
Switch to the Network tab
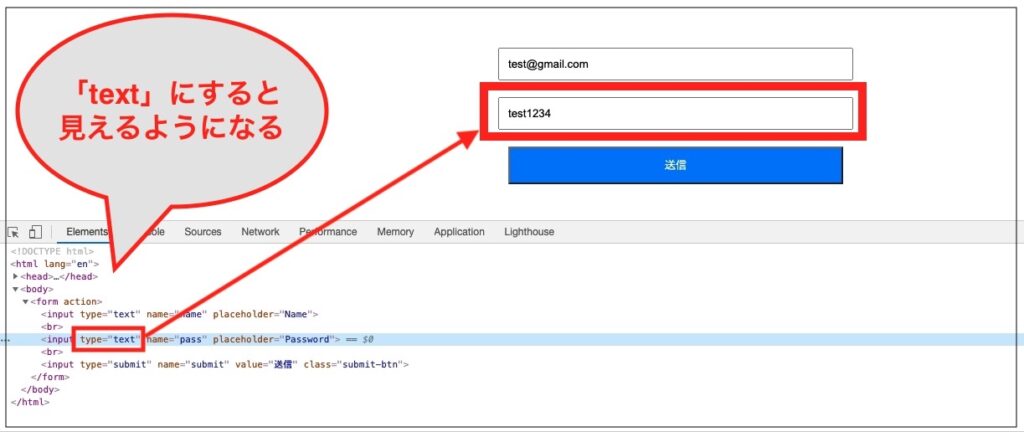[260, 232]
